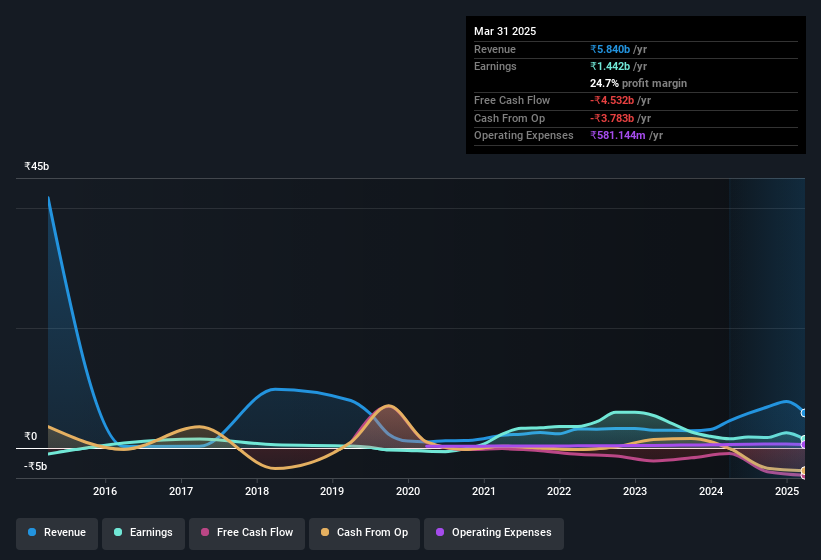Click the Cash From Op tooltip label
The height and width of the screenshot is (560, 821).
(509, 118)
